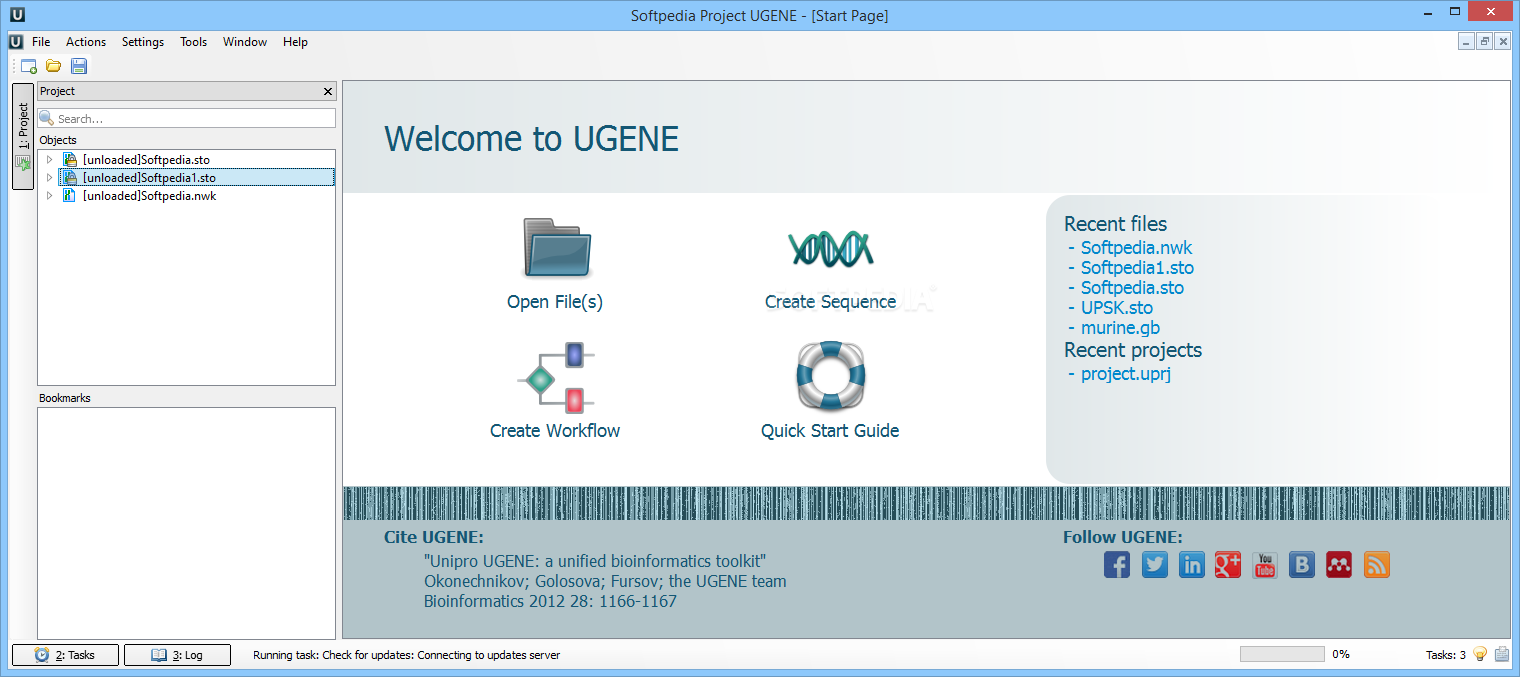The width and height of the screenshot is (1520, 677).
Task: Click the clipboard icon in status bar
Action: [x=1502, y=654]
